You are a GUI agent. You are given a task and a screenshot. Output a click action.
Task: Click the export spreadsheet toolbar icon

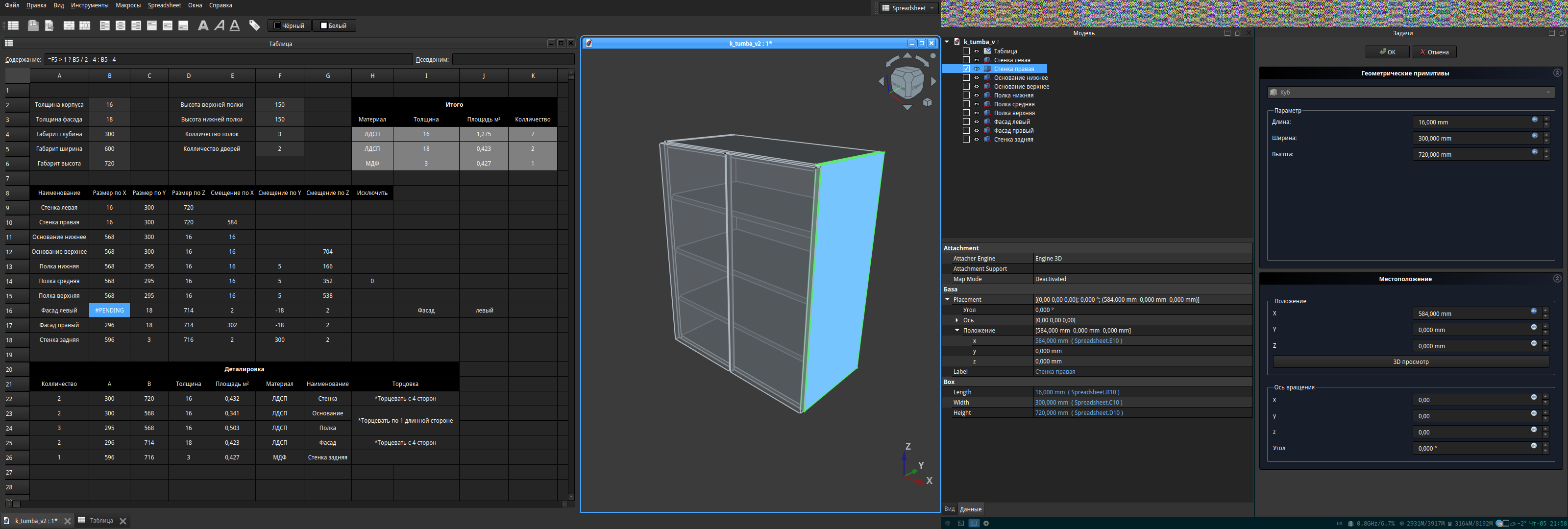[x=49, y=25]
